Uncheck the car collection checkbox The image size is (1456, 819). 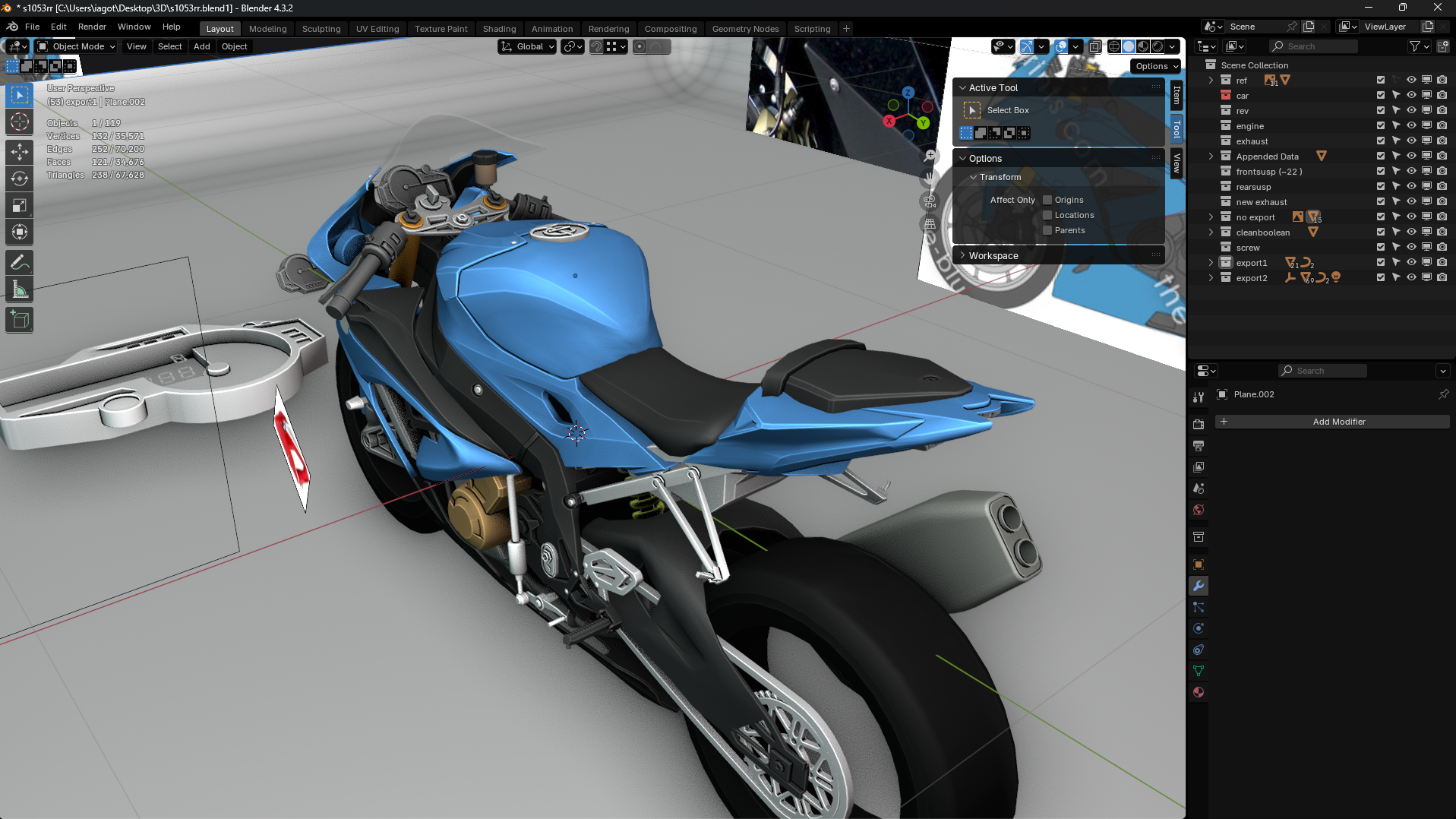click(1381, 96)
